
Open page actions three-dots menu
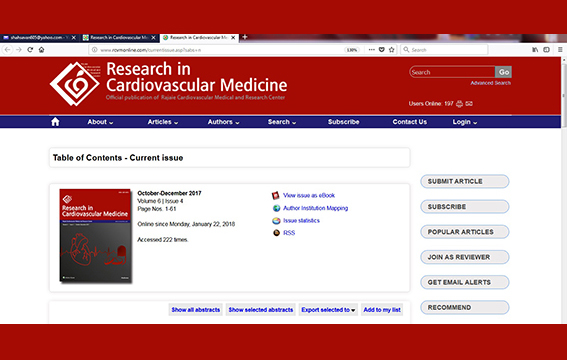pyautogui.click(x=371, y=50)
